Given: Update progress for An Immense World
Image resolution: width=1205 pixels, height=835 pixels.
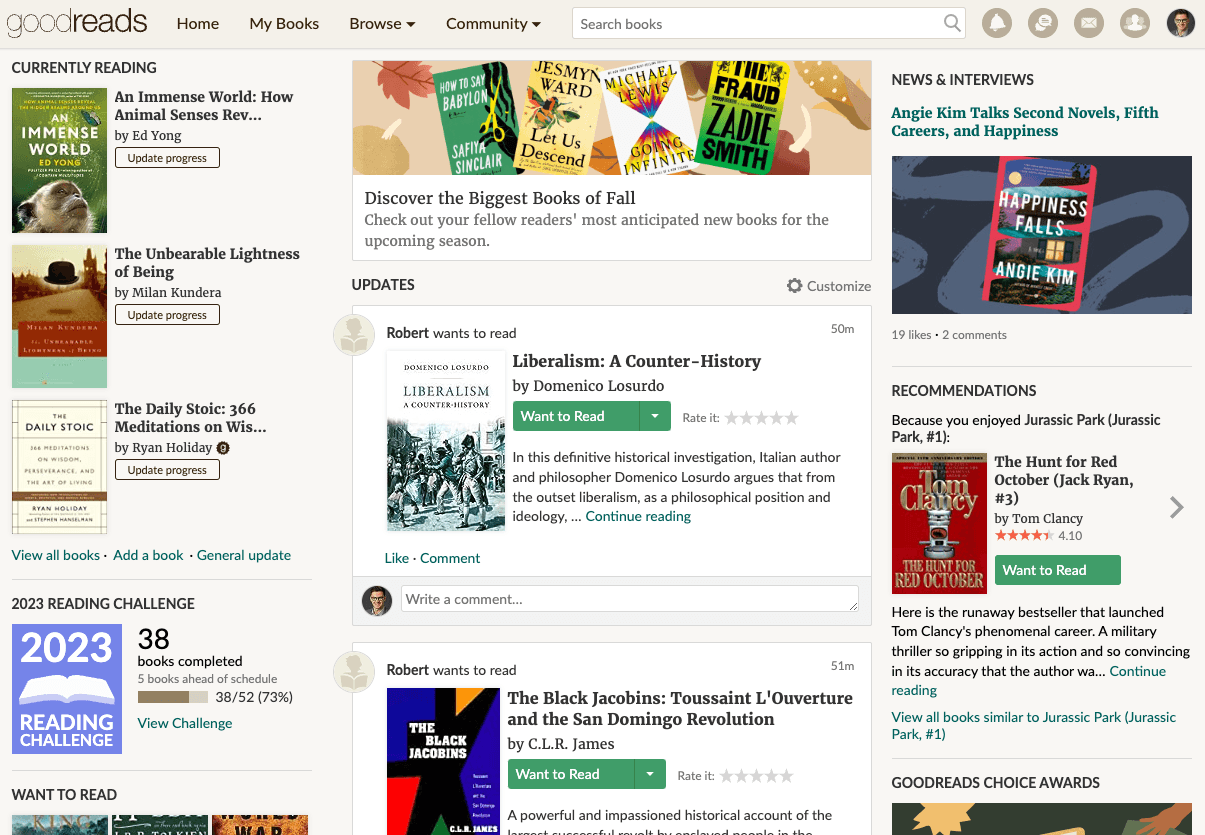Looking at the screenshot, I should click(167, 158).
